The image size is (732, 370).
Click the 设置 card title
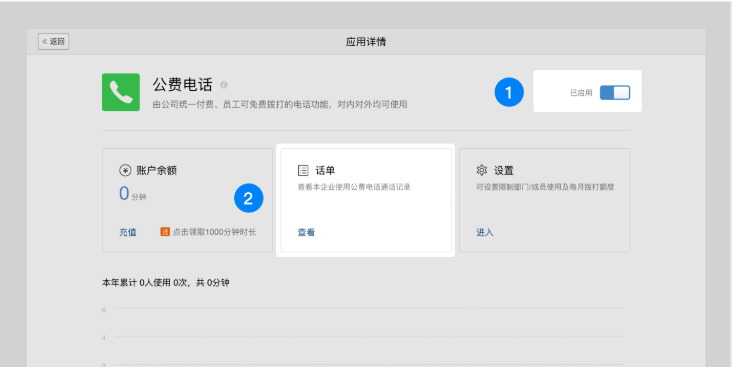[x=504, y=170]
